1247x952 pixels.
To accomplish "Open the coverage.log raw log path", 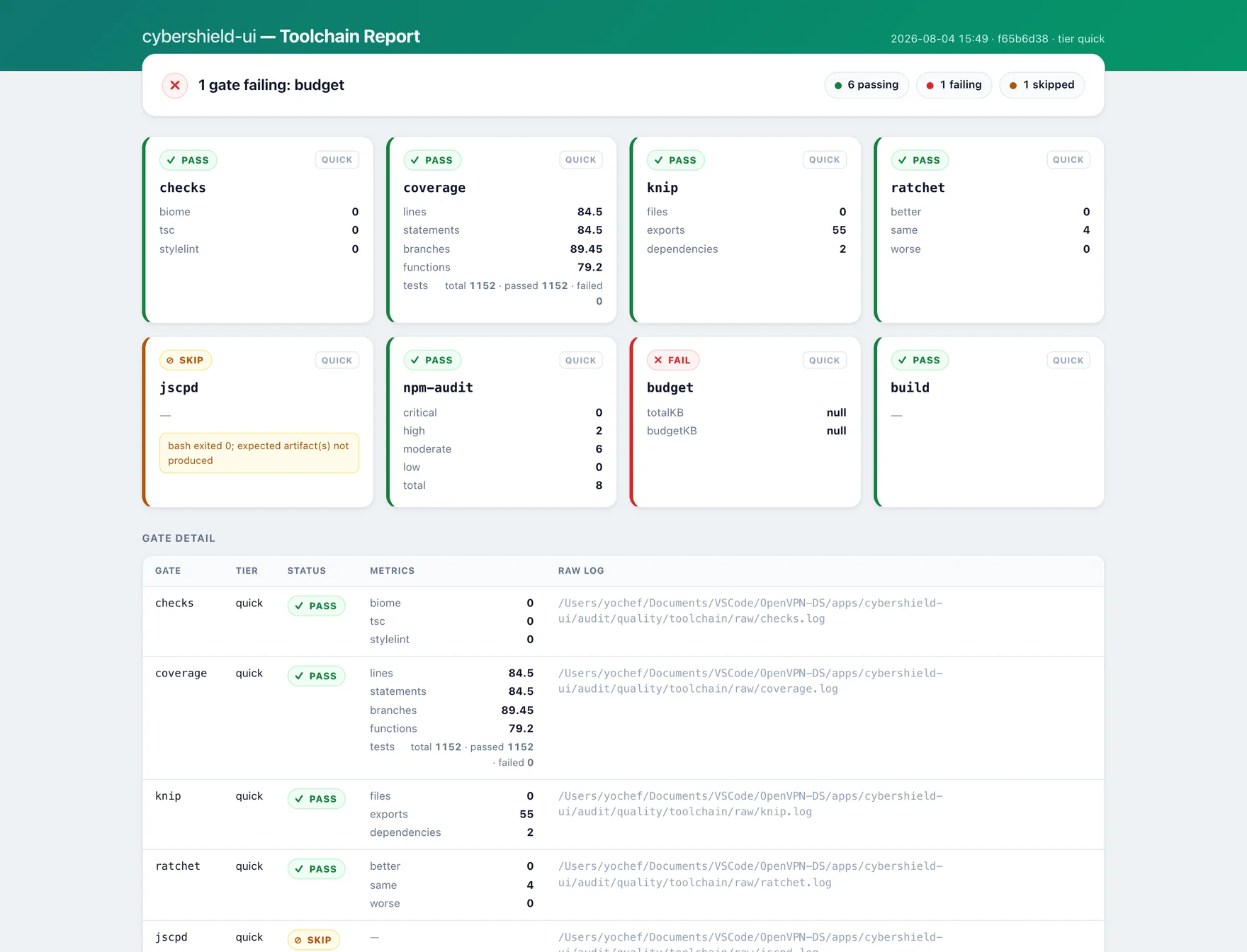I will [x=750, y=681].
